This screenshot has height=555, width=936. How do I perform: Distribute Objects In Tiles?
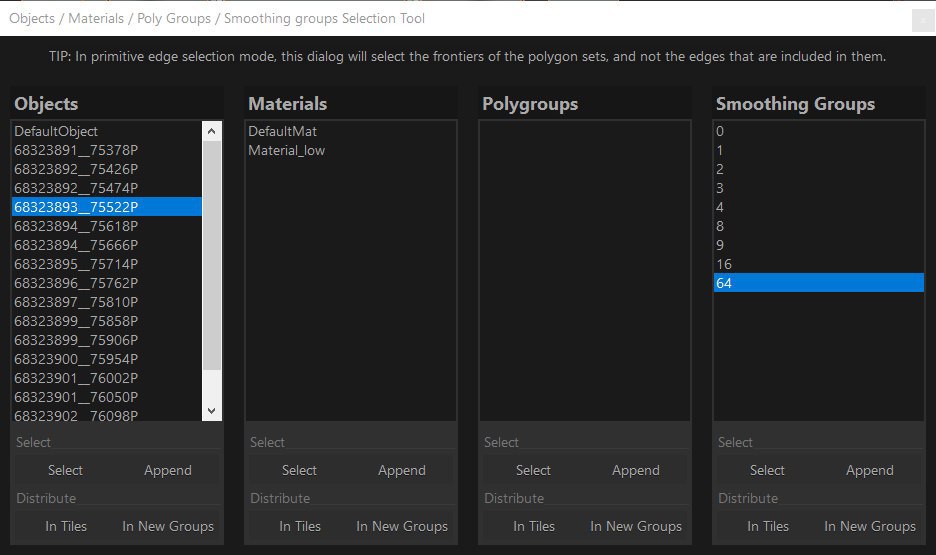(66, 526)
